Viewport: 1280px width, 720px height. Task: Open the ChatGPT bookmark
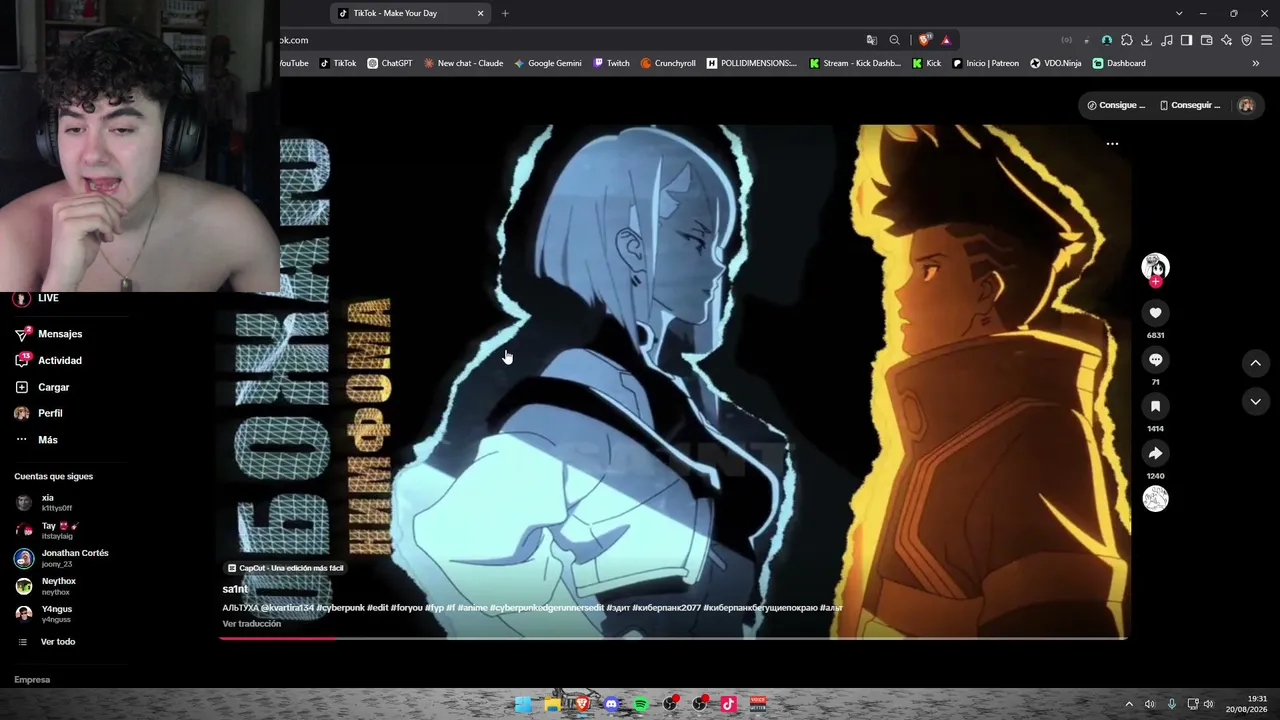(x=390, y=63)
